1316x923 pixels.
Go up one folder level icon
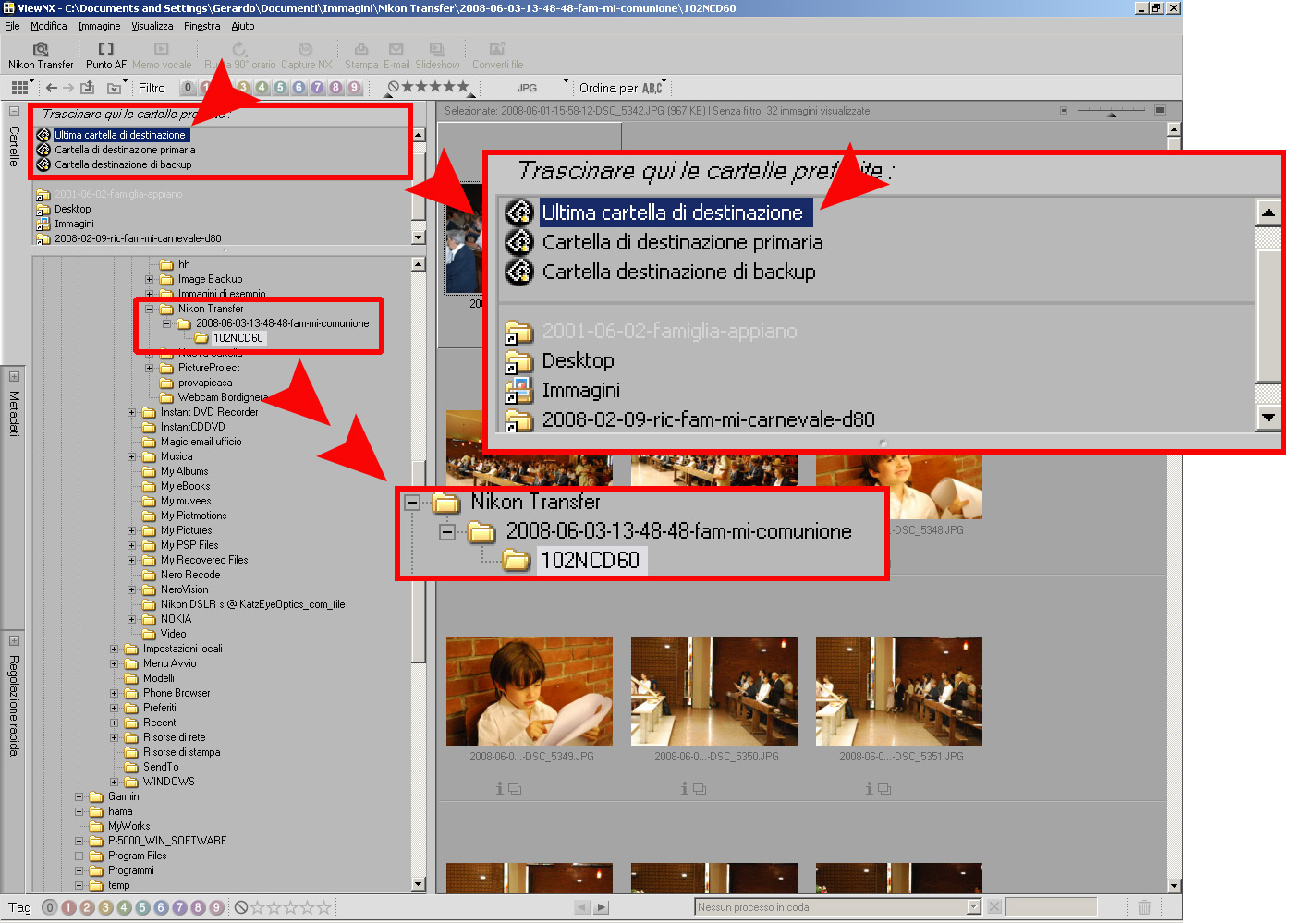point(88,88)
